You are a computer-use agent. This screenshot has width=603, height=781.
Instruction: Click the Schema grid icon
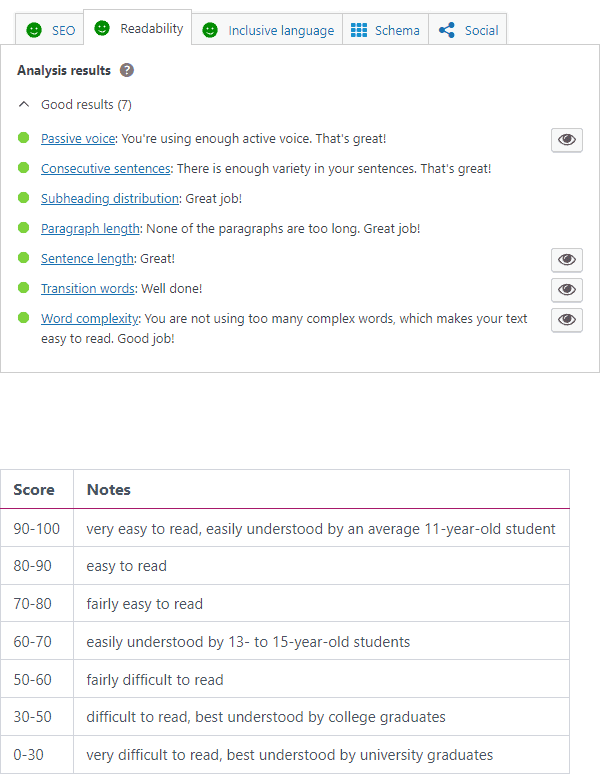click(x=359, y=30)
